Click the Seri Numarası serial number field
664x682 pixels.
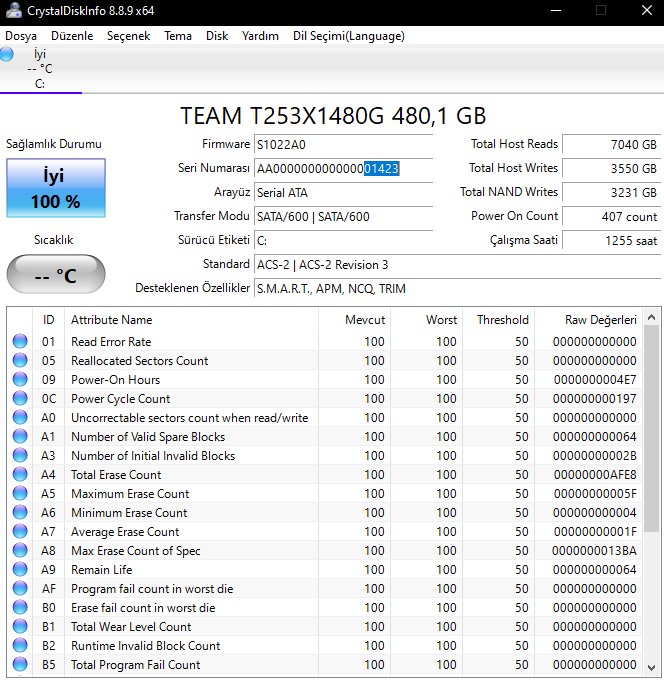pos(343,168)
